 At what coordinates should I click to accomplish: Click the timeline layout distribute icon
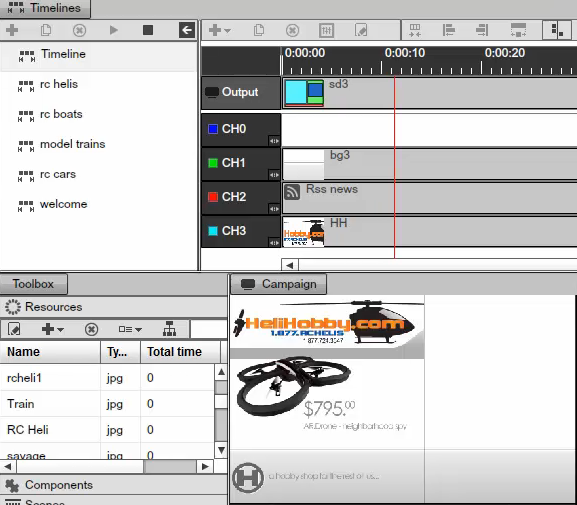tap(518, 30)
